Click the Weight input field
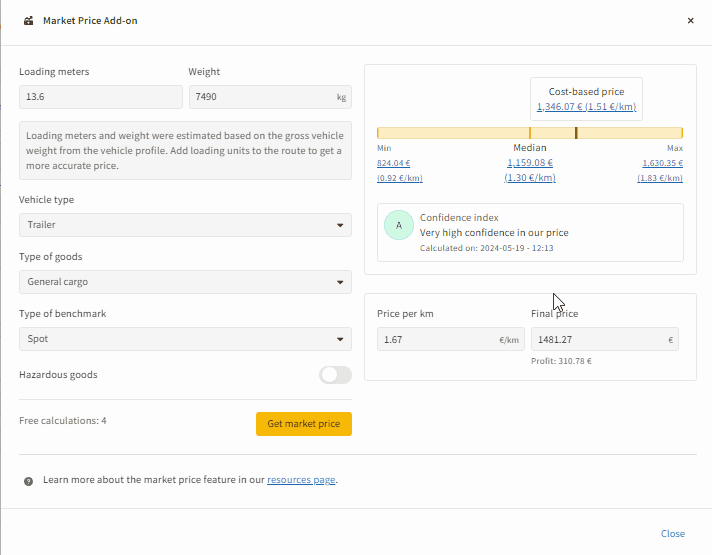Viewport: 712px width, 555px height. [x=262, y=97]
